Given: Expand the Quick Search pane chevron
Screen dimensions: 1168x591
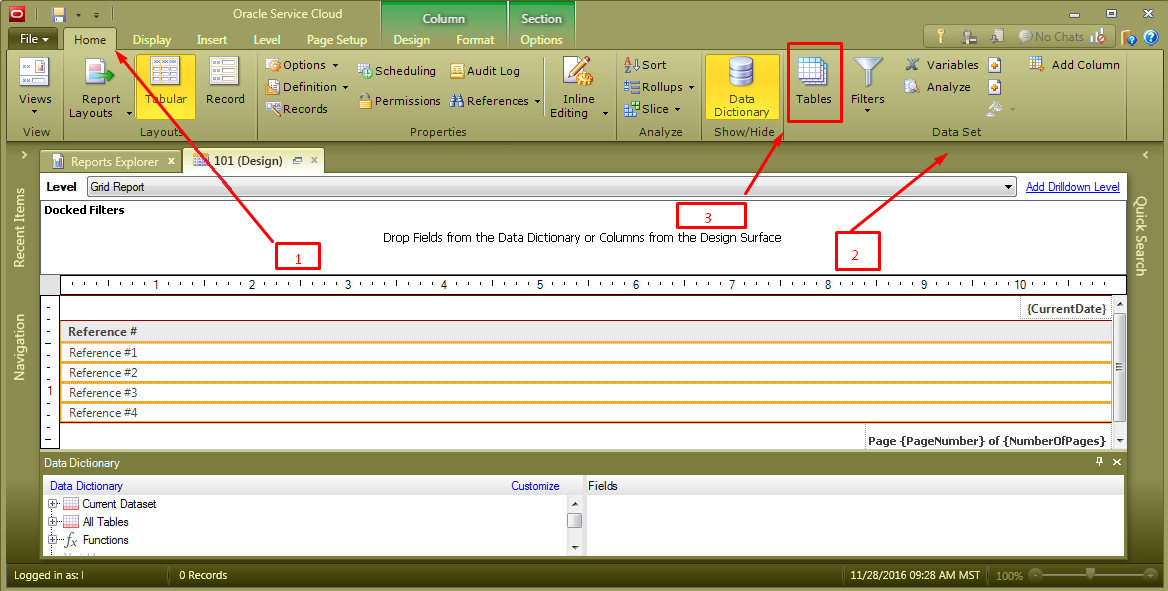Looking at the screenshot, I should pos(1146,155).
